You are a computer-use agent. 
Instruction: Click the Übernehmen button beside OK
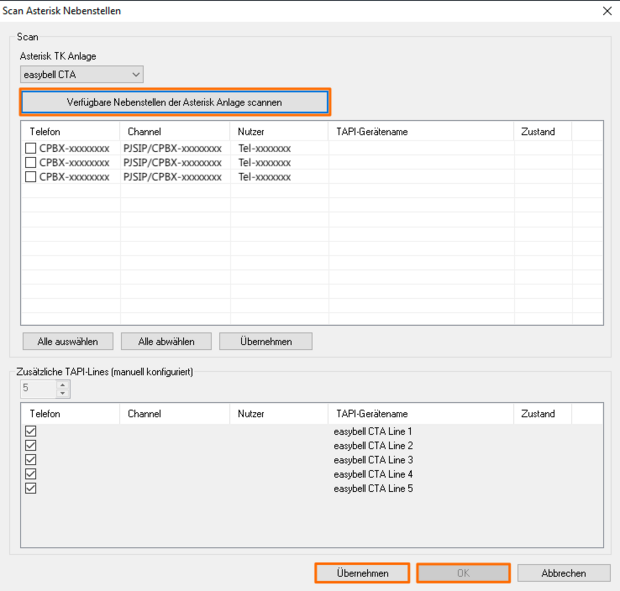(362, 574)
